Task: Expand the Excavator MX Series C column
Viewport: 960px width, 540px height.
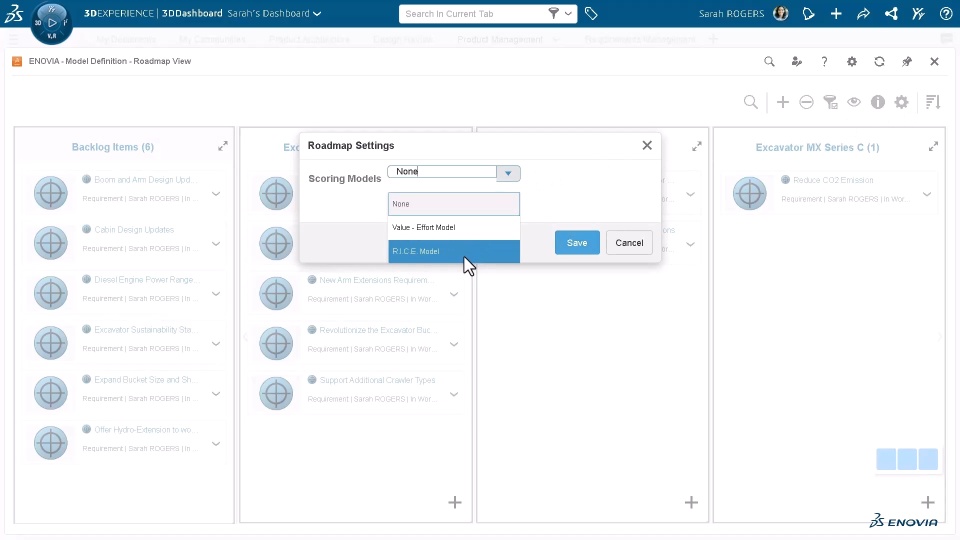Action: (933, 146)
